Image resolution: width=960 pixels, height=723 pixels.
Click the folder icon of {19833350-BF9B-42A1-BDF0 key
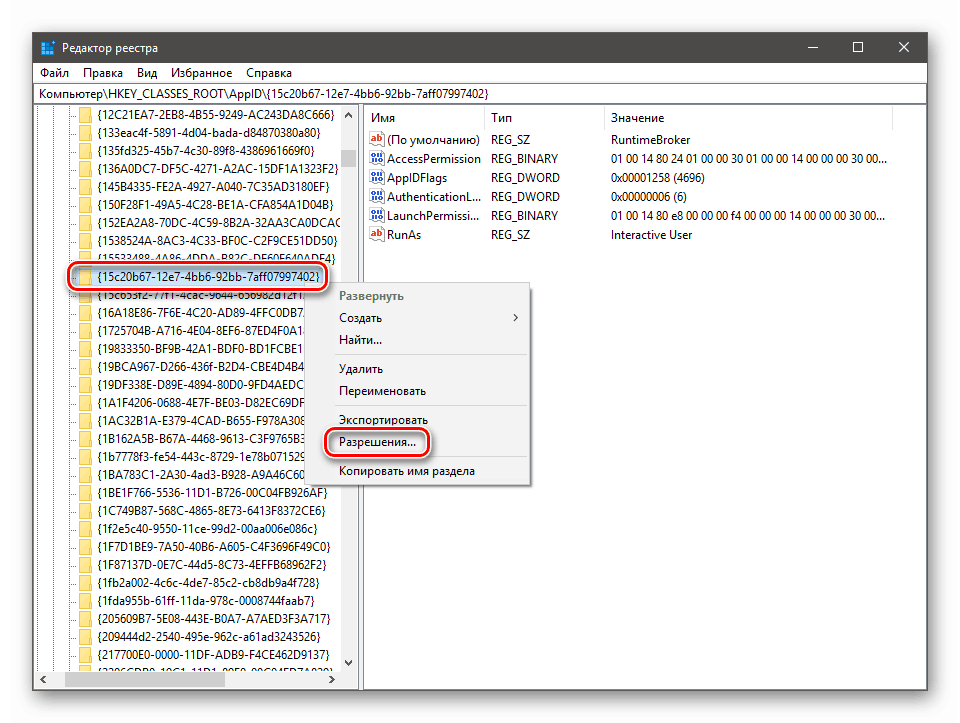85,348
